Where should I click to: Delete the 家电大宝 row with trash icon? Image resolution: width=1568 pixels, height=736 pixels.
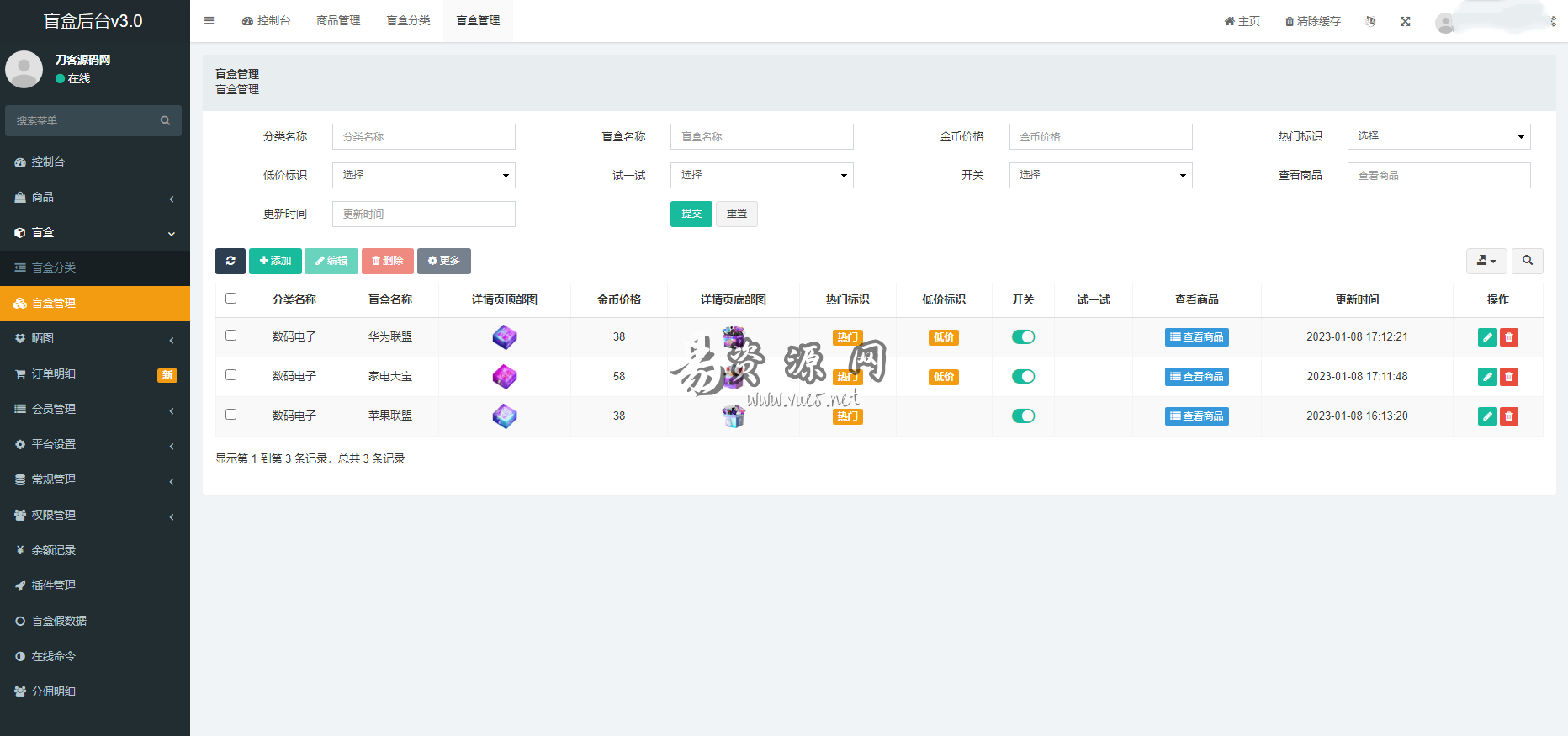point(1509,377)
